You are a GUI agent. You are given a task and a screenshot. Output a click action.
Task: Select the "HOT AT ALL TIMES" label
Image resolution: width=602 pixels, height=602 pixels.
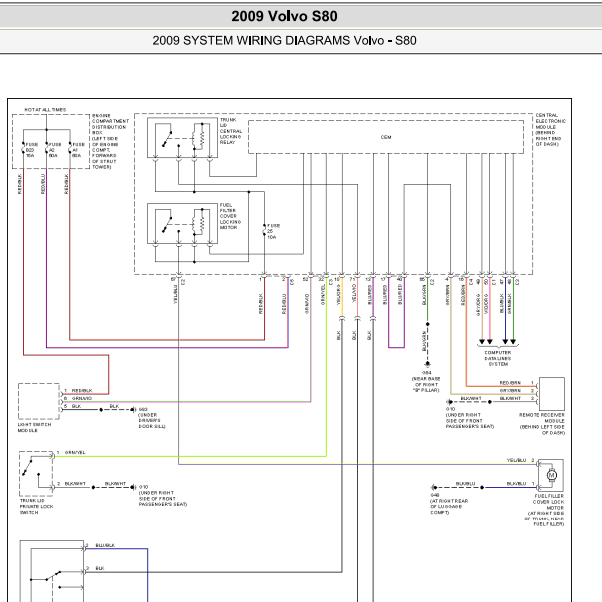coord(45,110)
